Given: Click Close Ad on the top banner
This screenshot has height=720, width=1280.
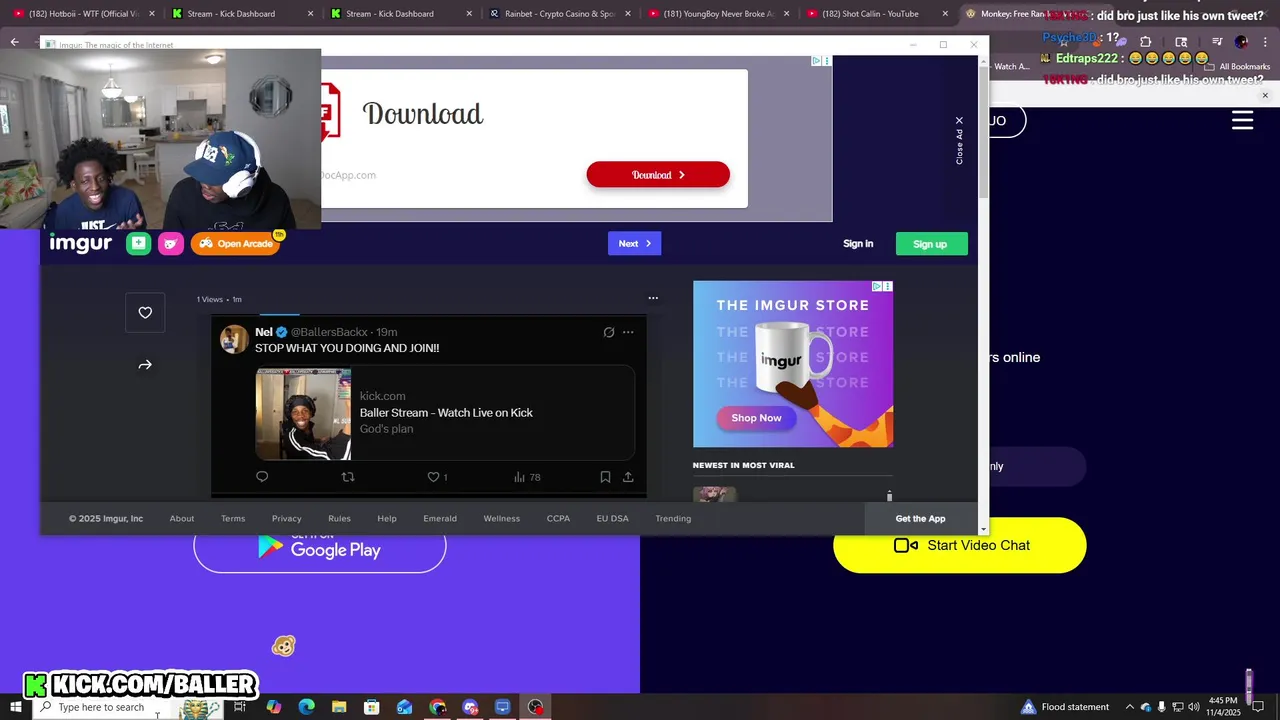Looking at the screenshot, I should click(x=959, y=139).
